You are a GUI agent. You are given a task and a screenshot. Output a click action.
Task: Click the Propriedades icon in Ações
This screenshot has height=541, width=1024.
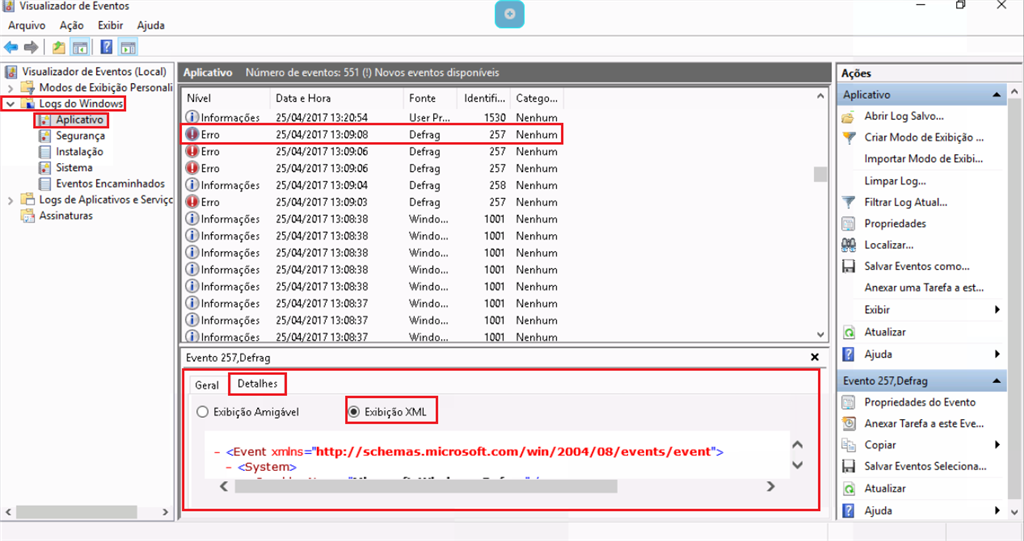point(848,224)
